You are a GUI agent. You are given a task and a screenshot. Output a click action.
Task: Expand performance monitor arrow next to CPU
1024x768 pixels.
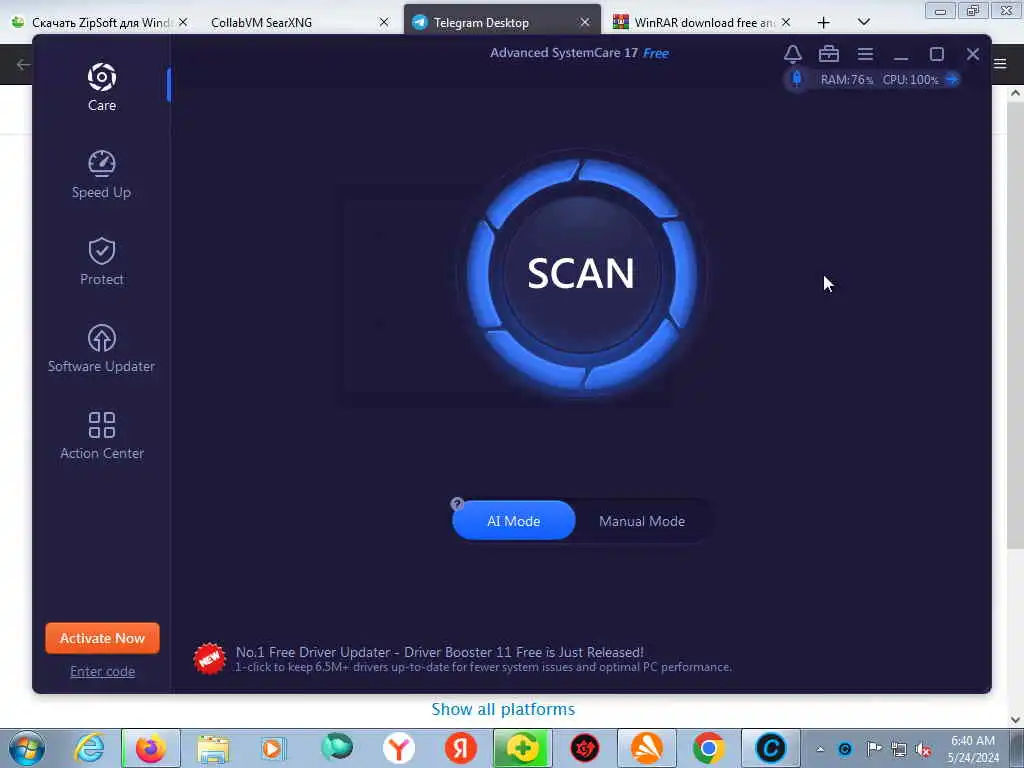[952, 80]
